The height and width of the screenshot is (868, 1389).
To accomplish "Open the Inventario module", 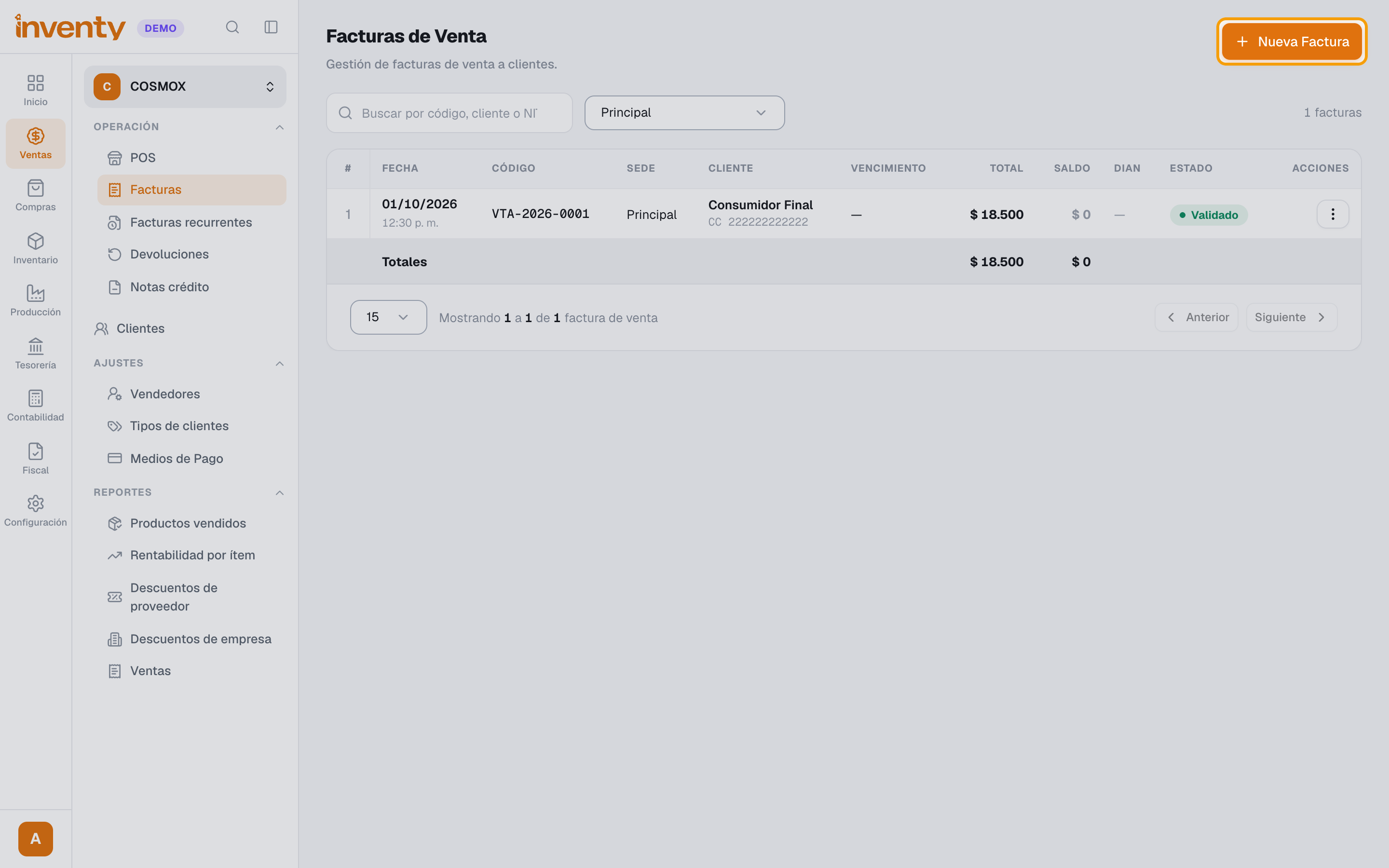I will coord(36,248).
